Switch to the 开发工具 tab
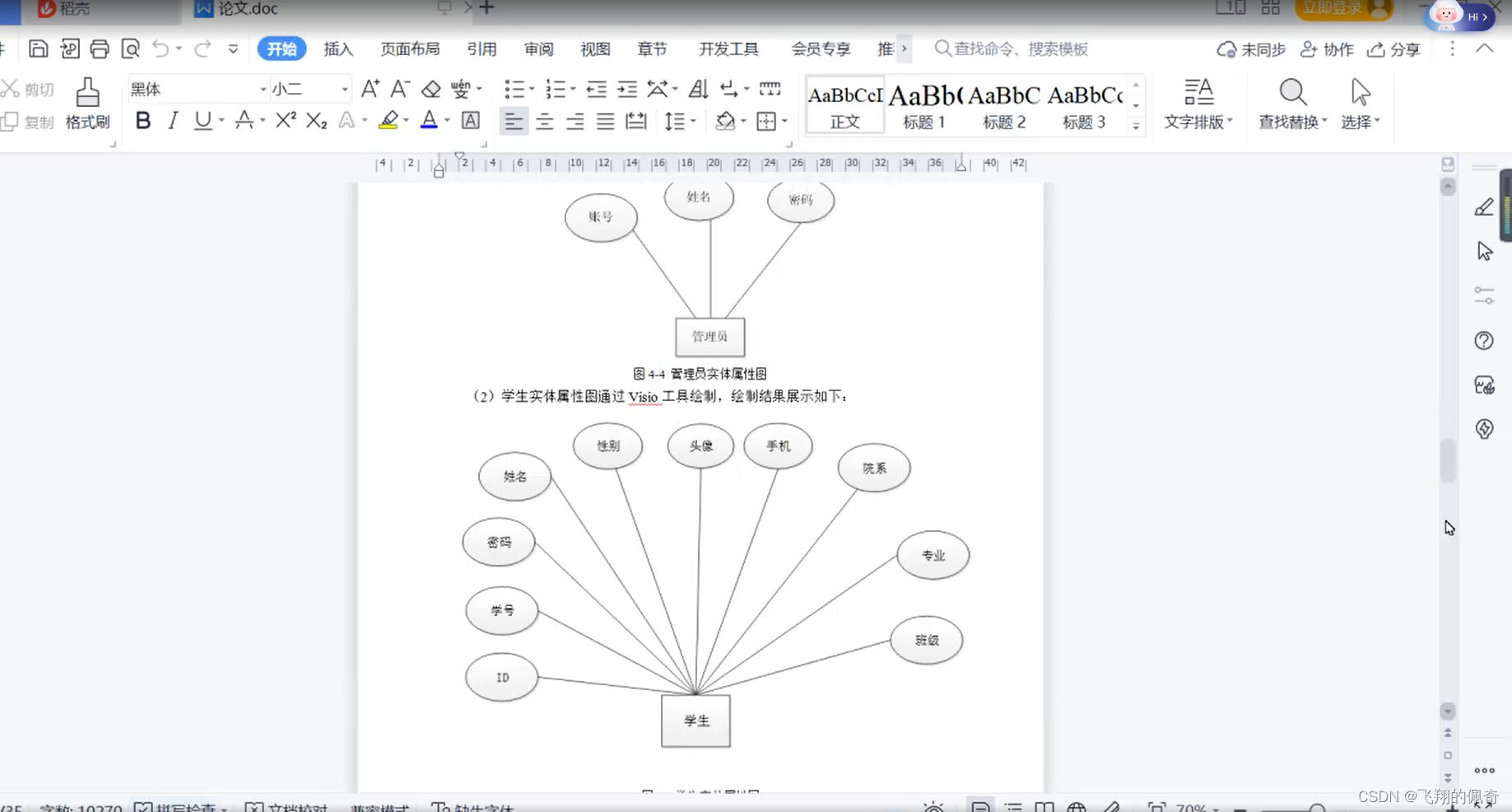Image resolution: width=1512 pixels, height=812 pixels. [x=728, y=49]
